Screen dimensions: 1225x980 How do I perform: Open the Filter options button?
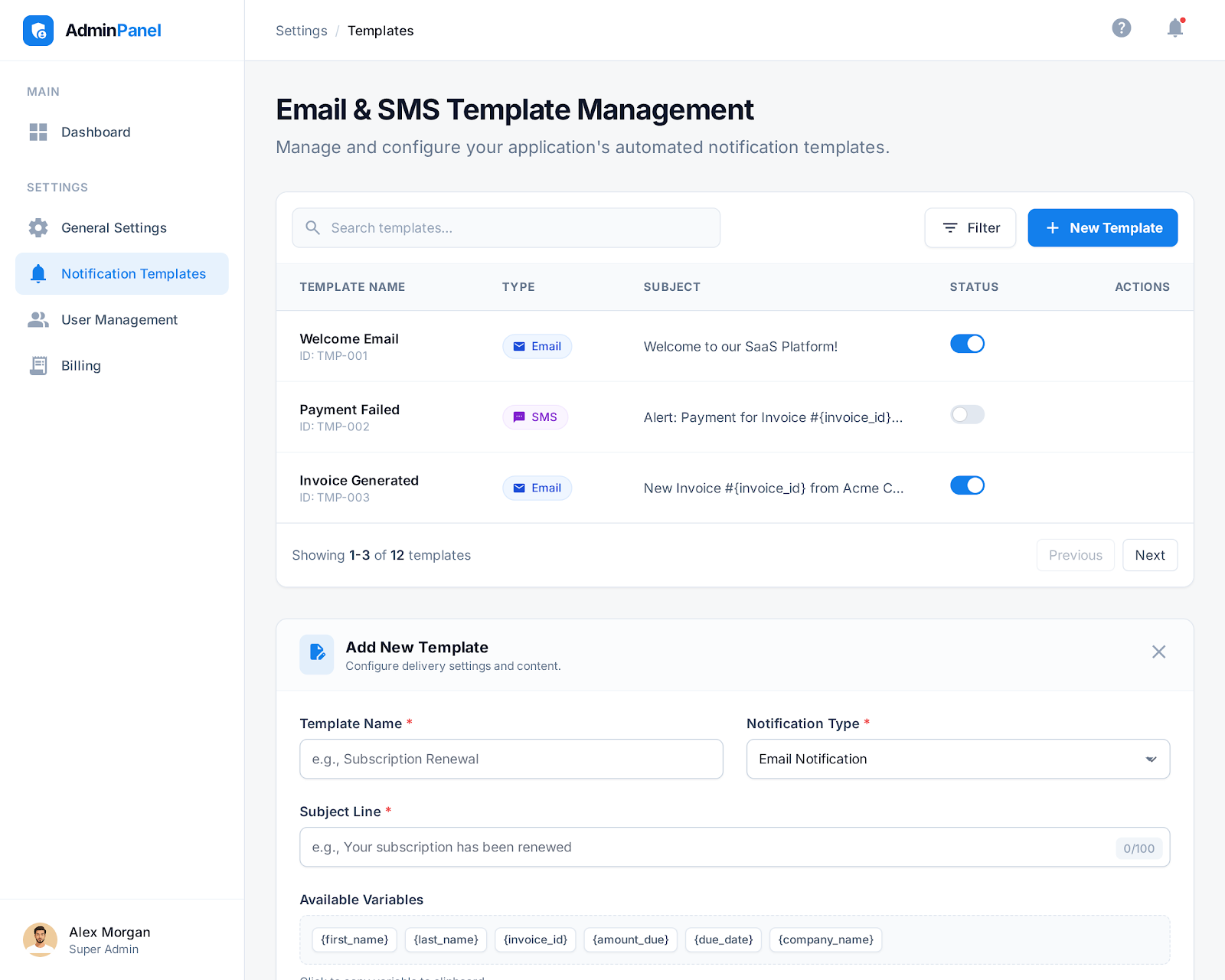click(970, 228)
